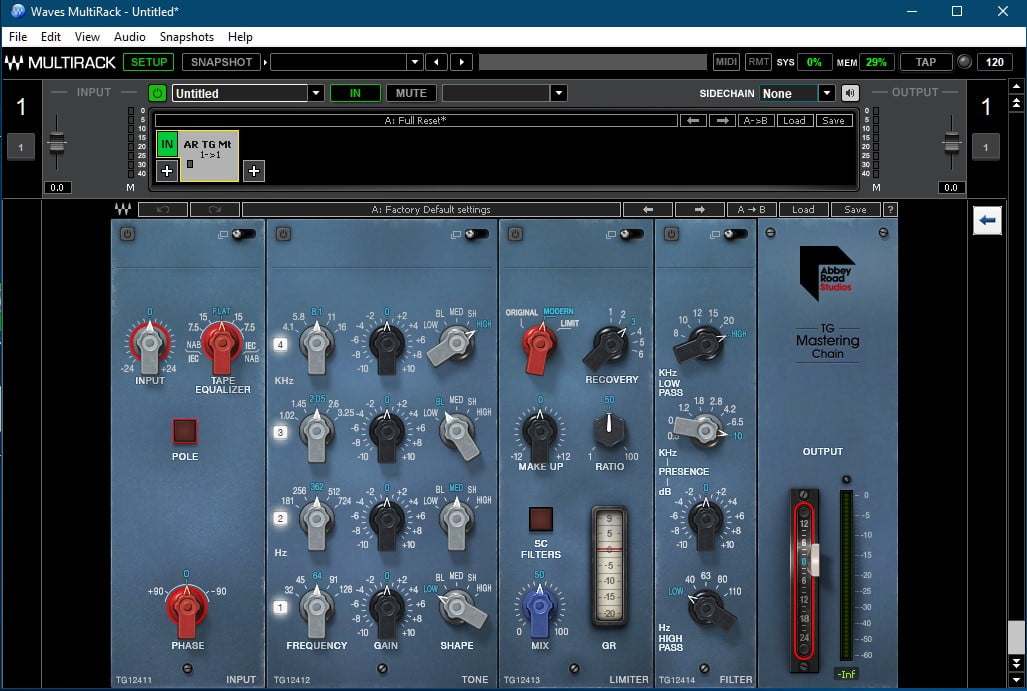Toggle the rack IN button
Screen dimensions: 1027x691
(x=355, y=93)
